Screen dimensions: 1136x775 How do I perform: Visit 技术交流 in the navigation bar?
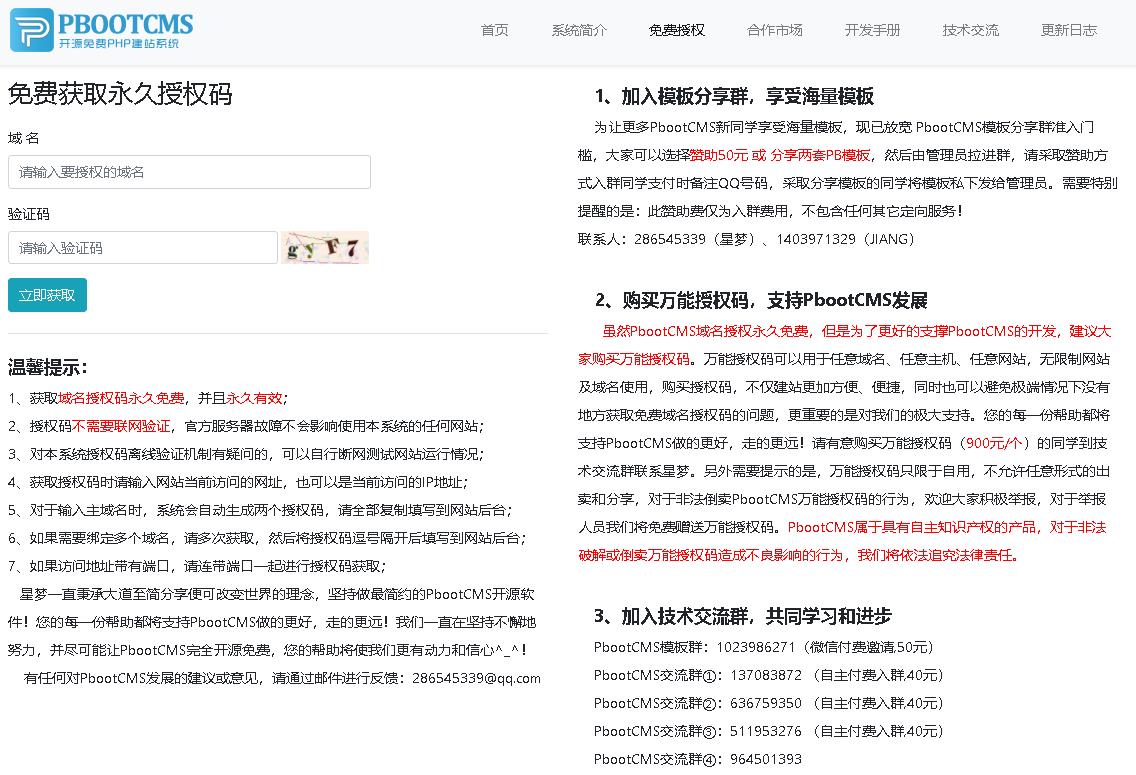tap(970, 30)
